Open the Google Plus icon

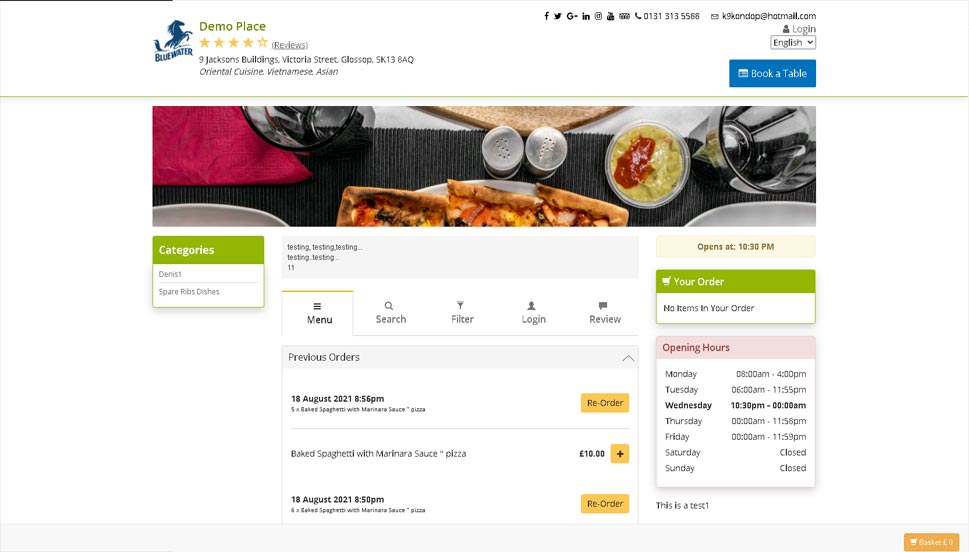[572, 16]
